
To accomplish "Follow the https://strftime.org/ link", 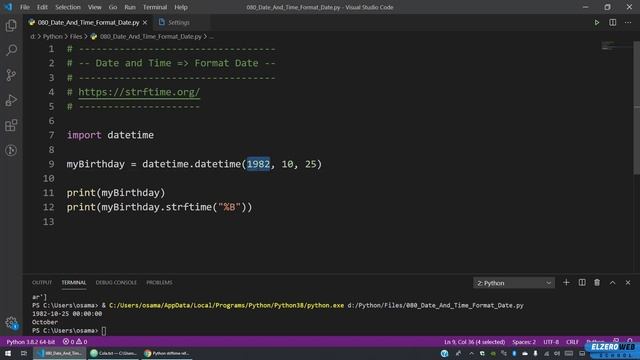I will pyautogui.click(x=139, y=92).
